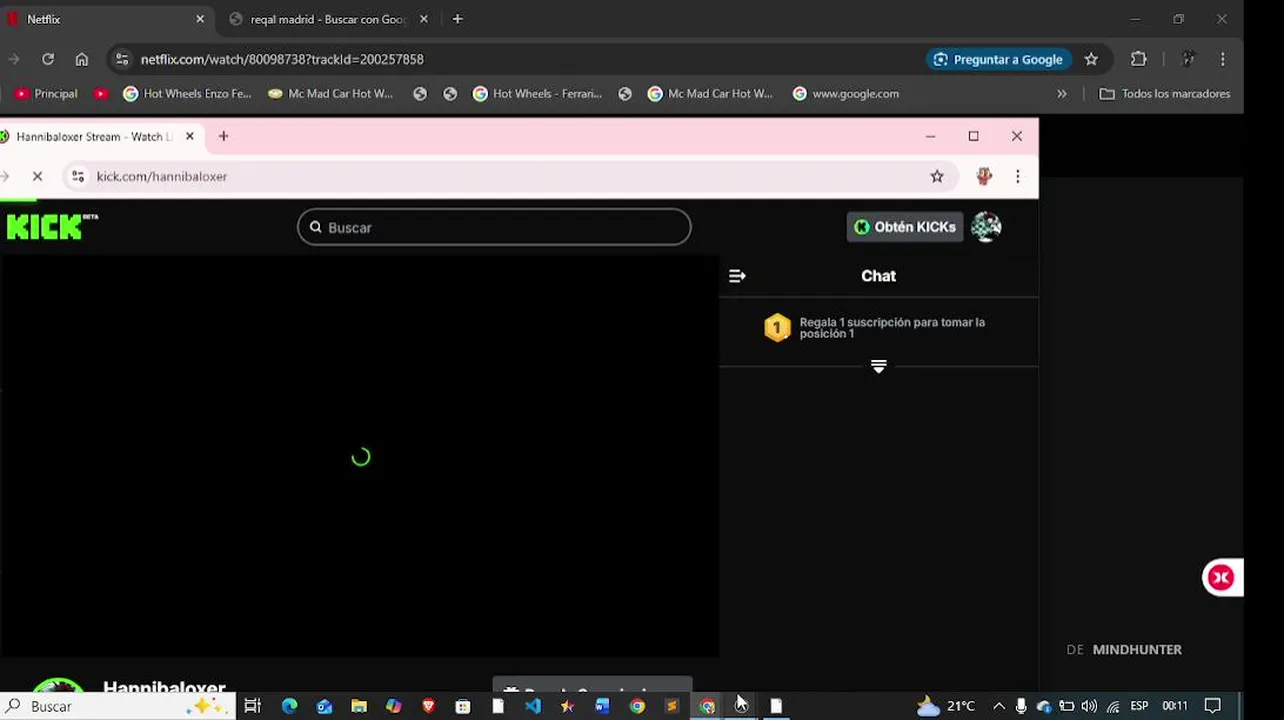Screen dimensions: 1284x720
Task: View site info icon in Kick address bar
Action: point(78,176)
